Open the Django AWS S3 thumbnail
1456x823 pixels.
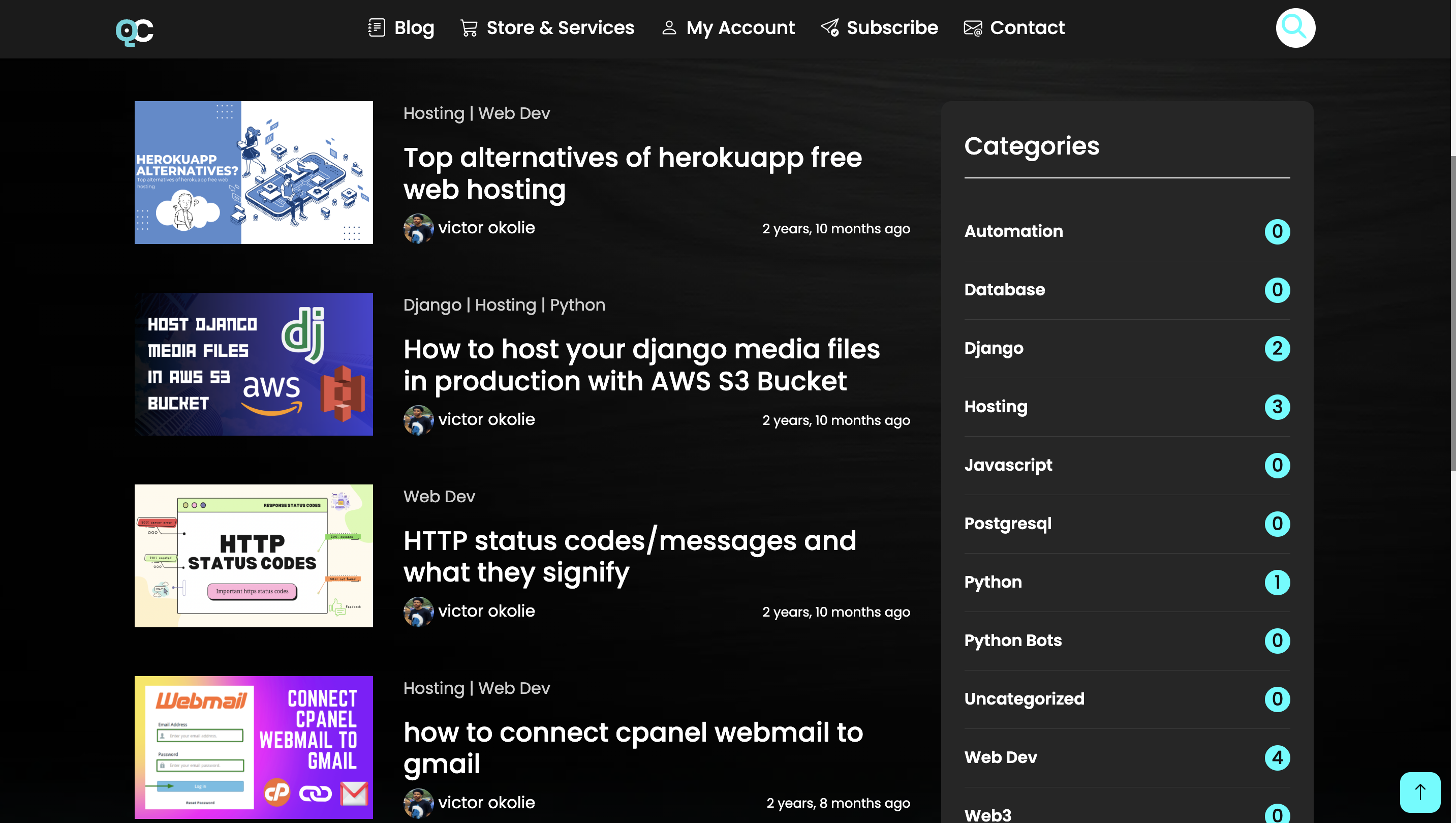[253, 364]
